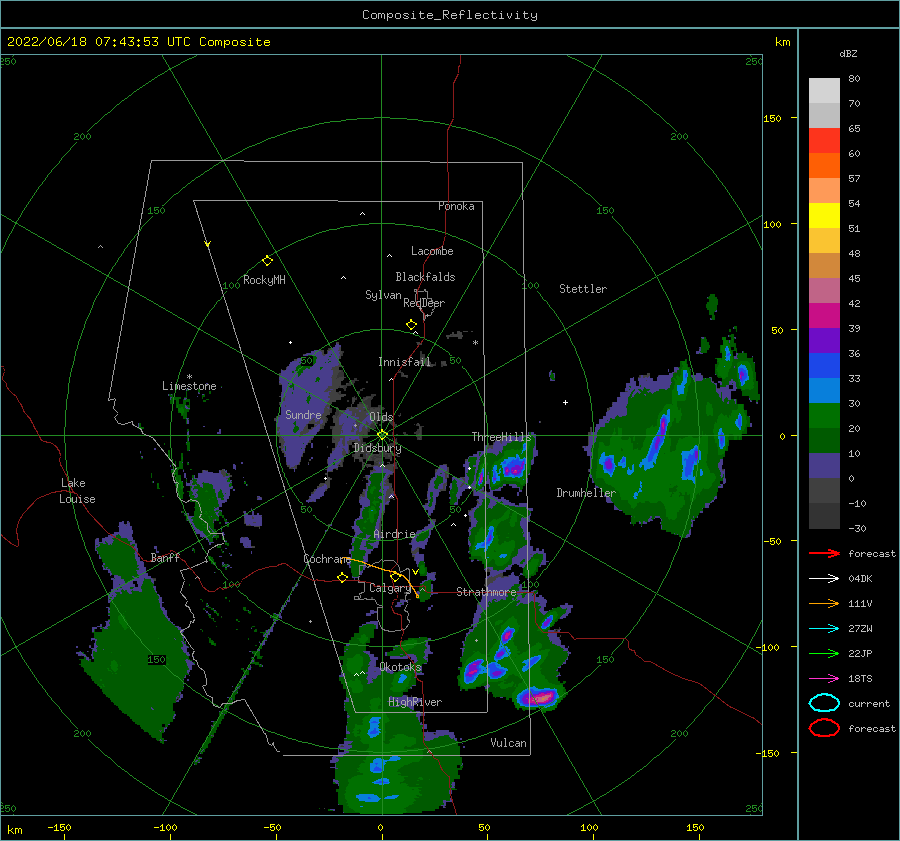Click the Lacombe city label
The image size is (900, 841).
click(x=432, y=251)
